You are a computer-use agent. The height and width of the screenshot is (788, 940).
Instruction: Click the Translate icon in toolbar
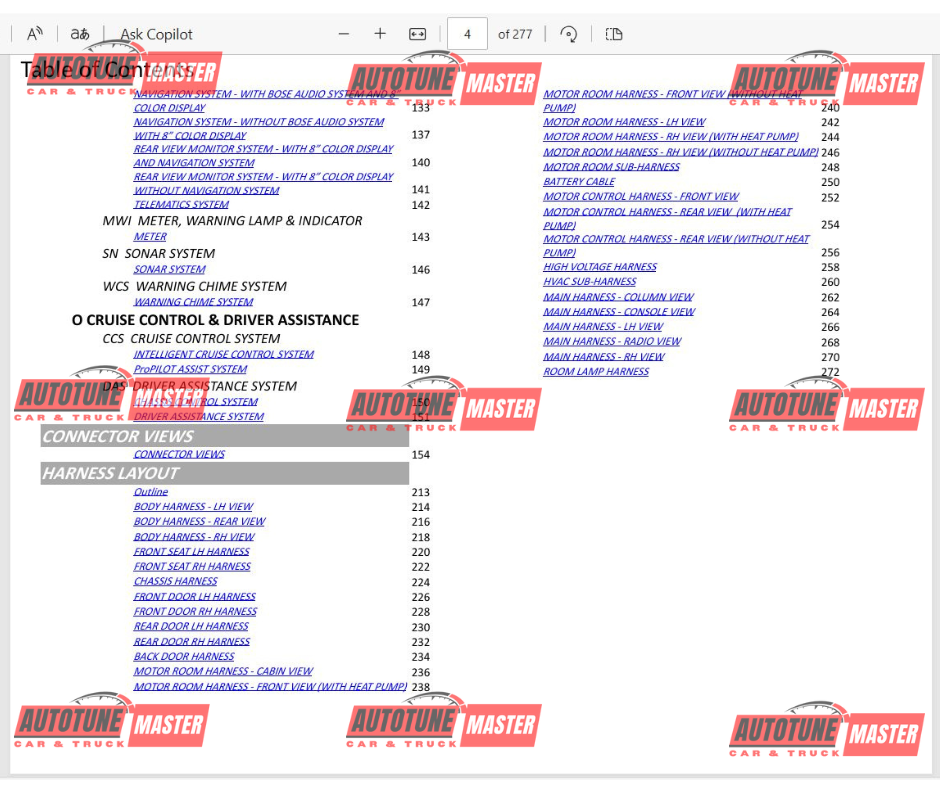(80, 34)
